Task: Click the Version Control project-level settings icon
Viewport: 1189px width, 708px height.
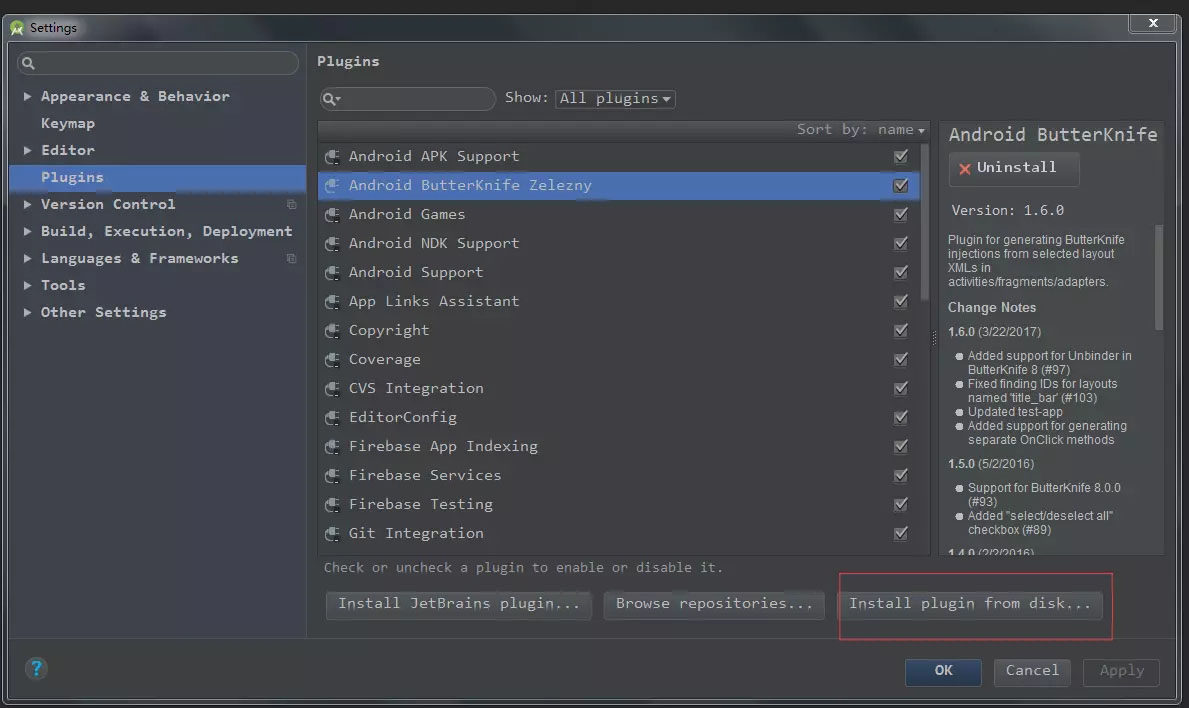Action: [x=291, y=205]
